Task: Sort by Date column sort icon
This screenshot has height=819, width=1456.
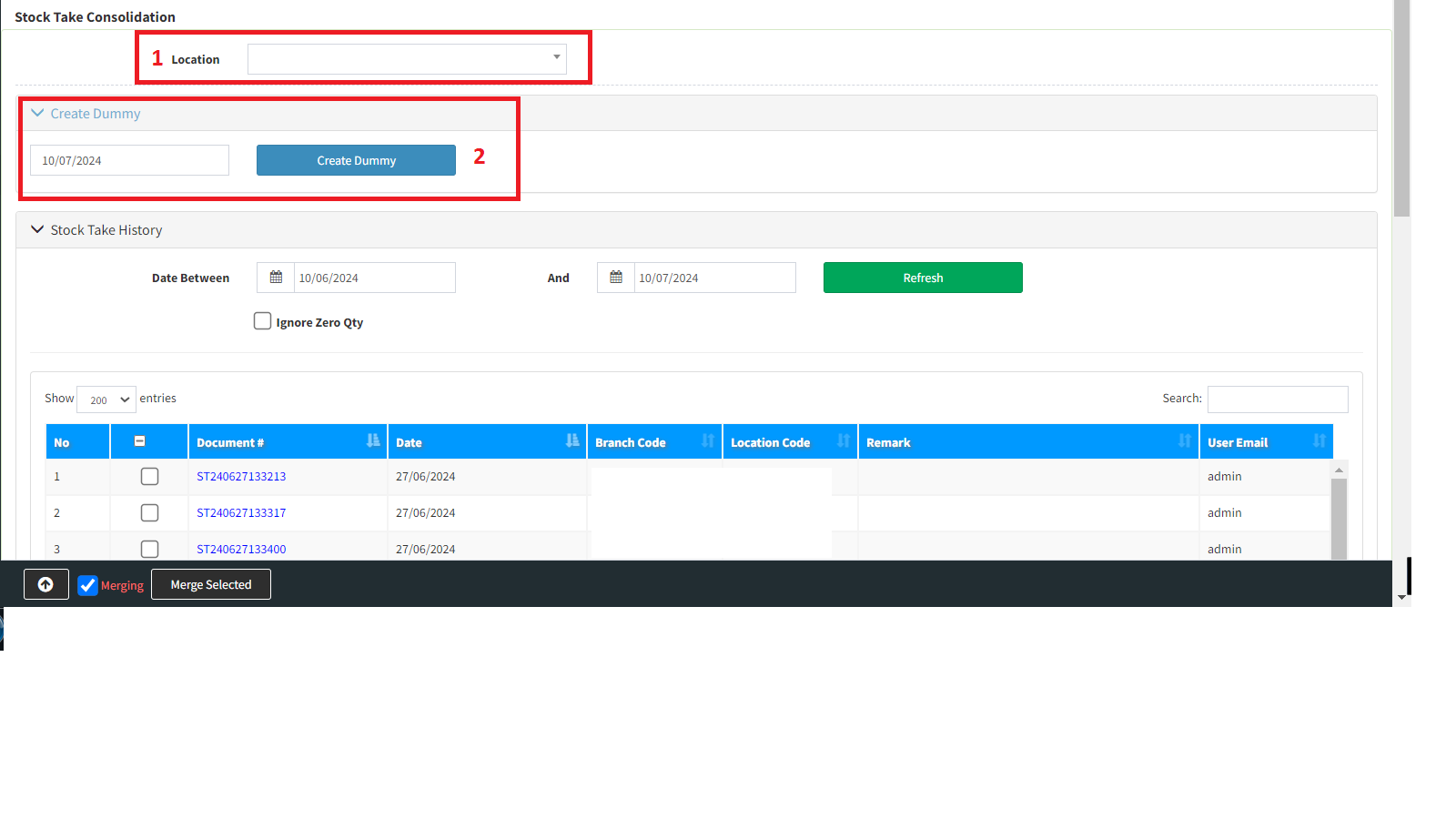Action: (x=572, y=441)
